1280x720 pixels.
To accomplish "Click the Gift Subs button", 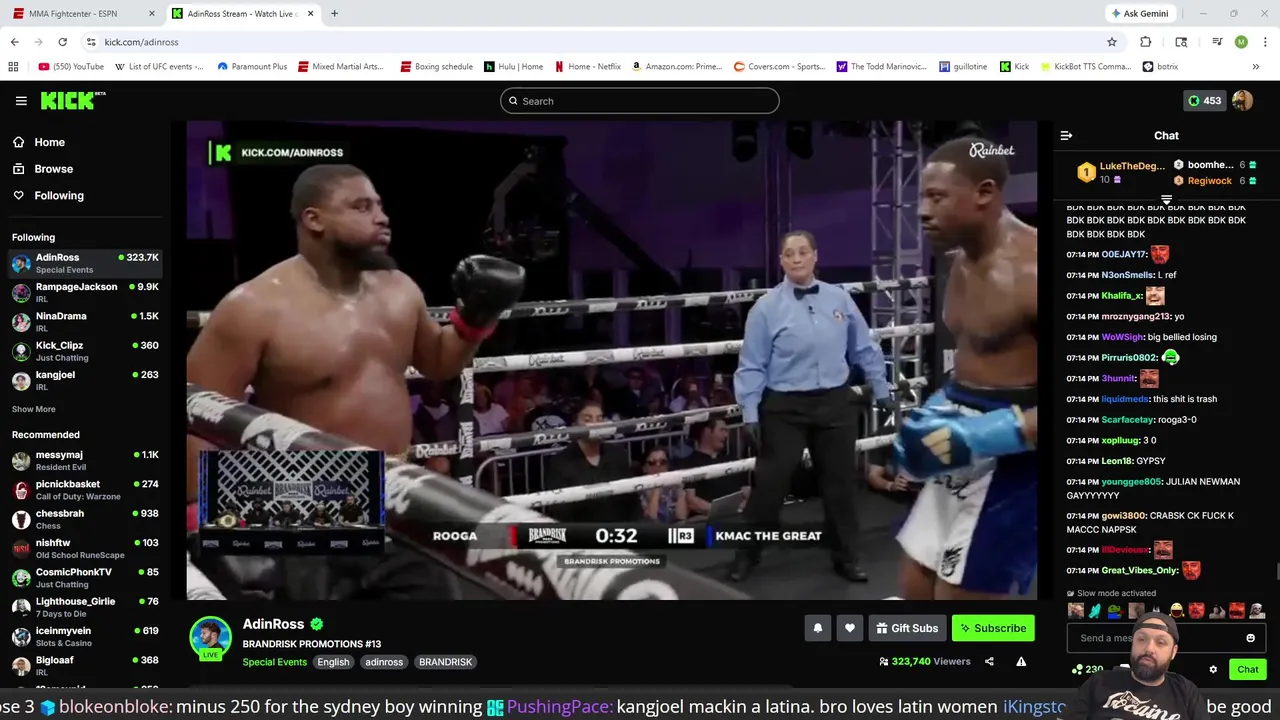I will [x=907, y=628].
